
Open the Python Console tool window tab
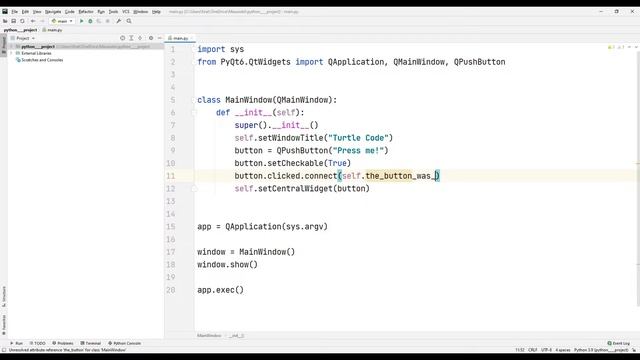click(124, 343)
